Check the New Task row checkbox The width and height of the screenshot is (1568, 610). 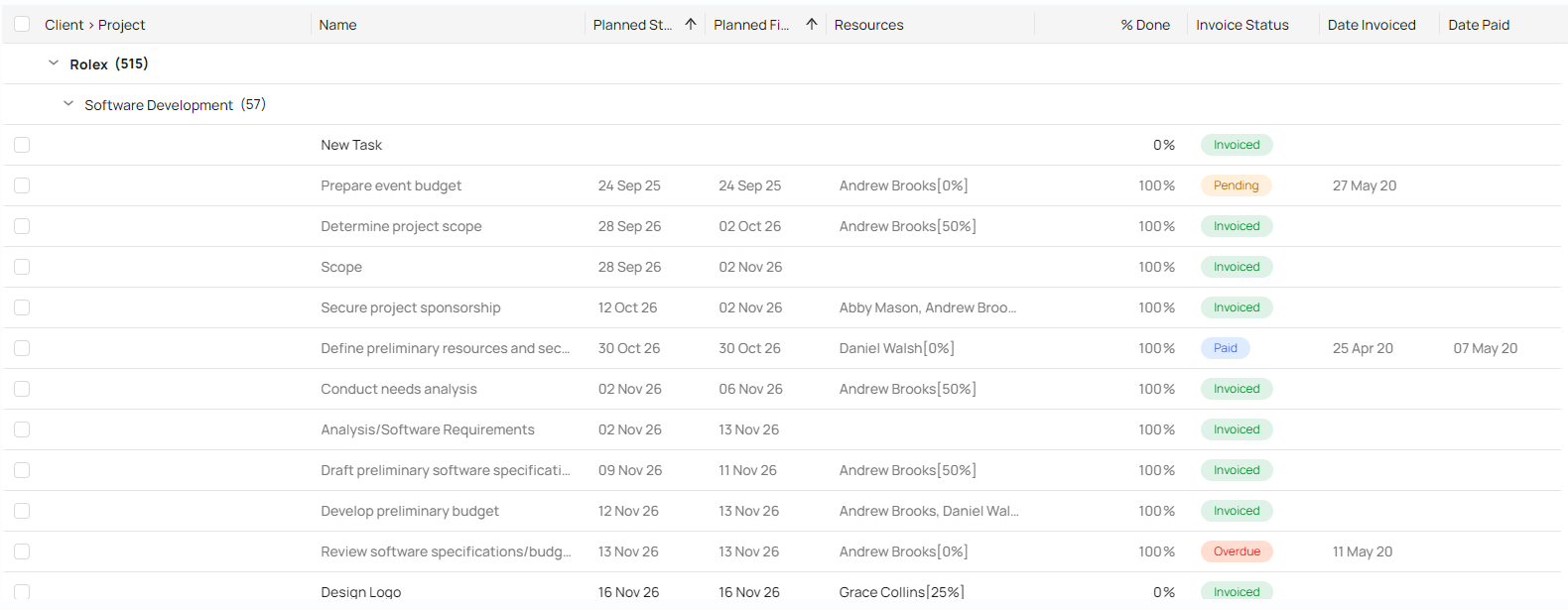point(22,145)
